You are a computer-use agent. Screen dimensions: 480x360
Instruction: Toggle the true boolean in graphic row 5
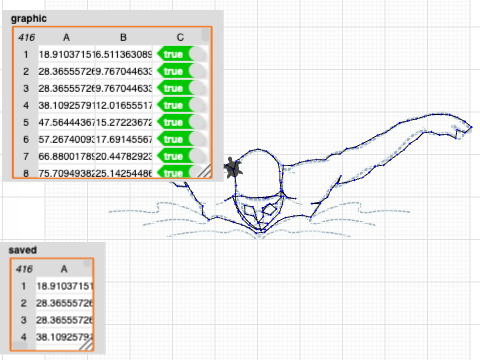tap(180, 122)
